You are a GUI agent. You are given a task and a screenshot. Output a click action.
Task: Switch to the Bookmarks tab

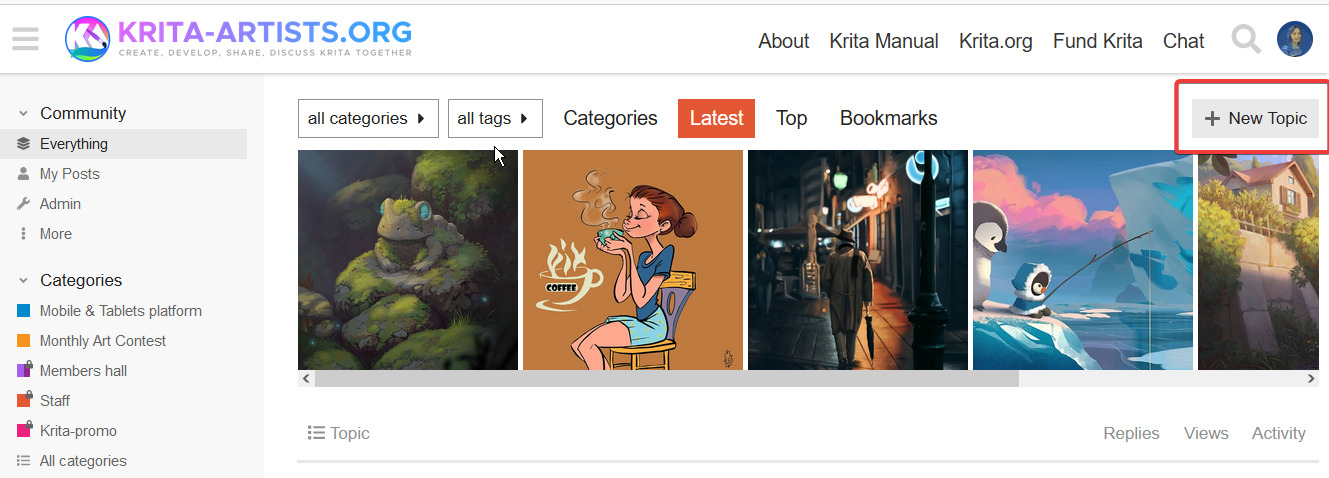click(x=888, y=118)
